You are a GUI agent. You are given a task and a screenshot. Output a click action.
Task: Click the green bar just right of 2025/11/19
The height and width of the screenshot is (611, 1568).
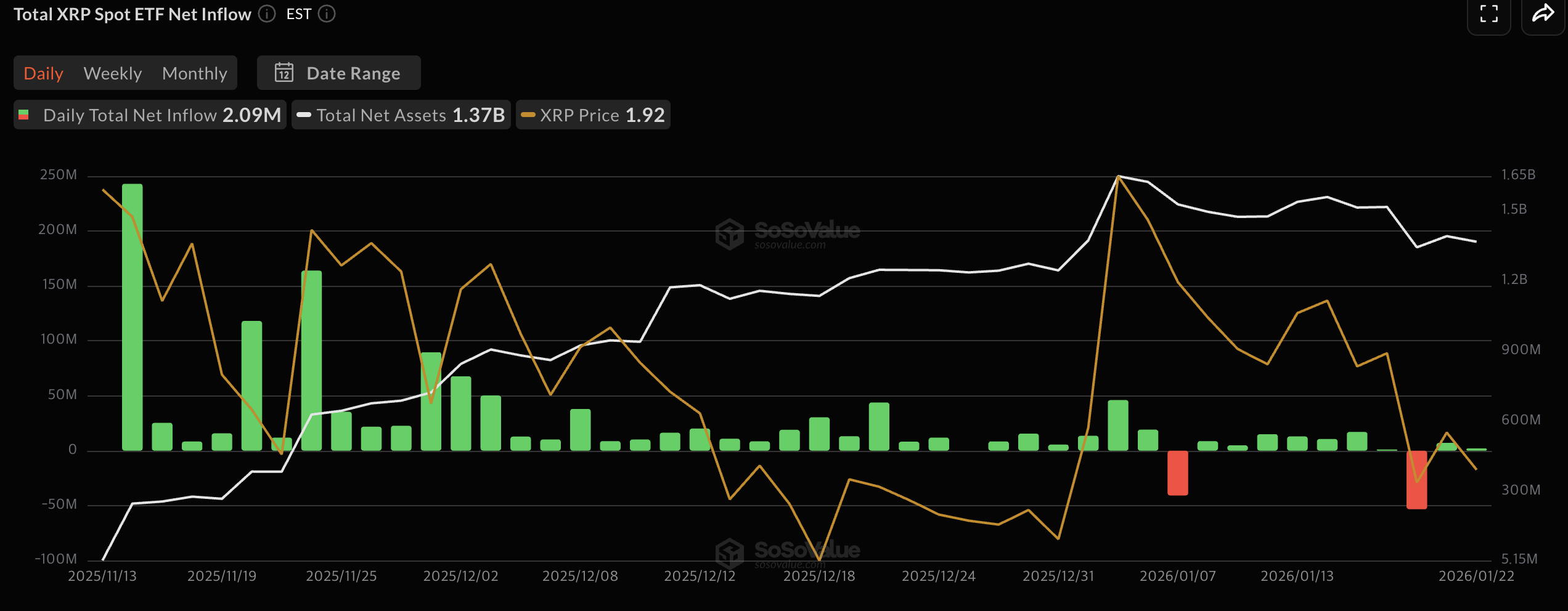click(251, 386)
